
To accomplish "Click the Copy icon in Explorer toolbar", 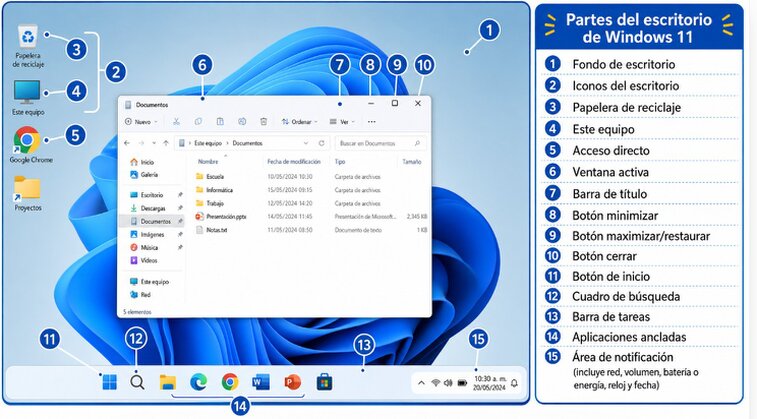I will 198,122.
